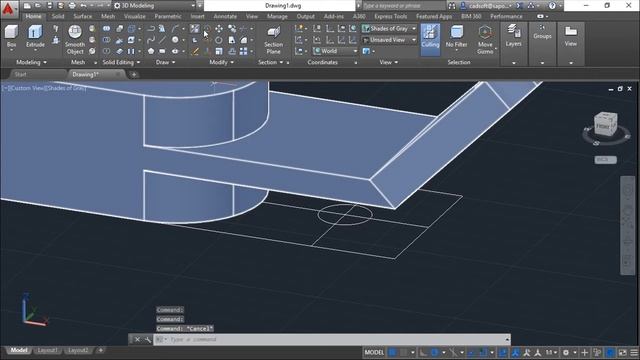Click the Custom View viewport label
The width and height of the screenshot is (640, 360).
click(27, 88)
